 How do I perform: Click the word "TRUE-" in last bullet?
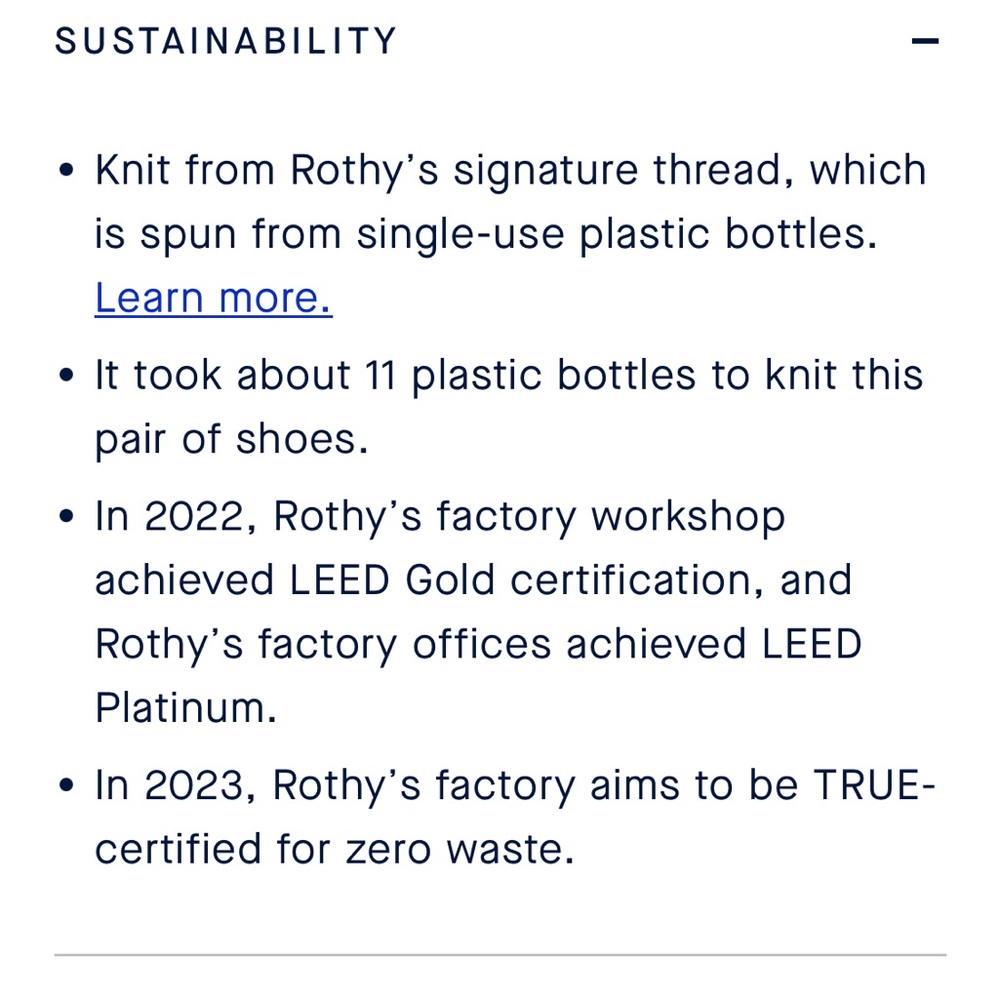(874, 786)
